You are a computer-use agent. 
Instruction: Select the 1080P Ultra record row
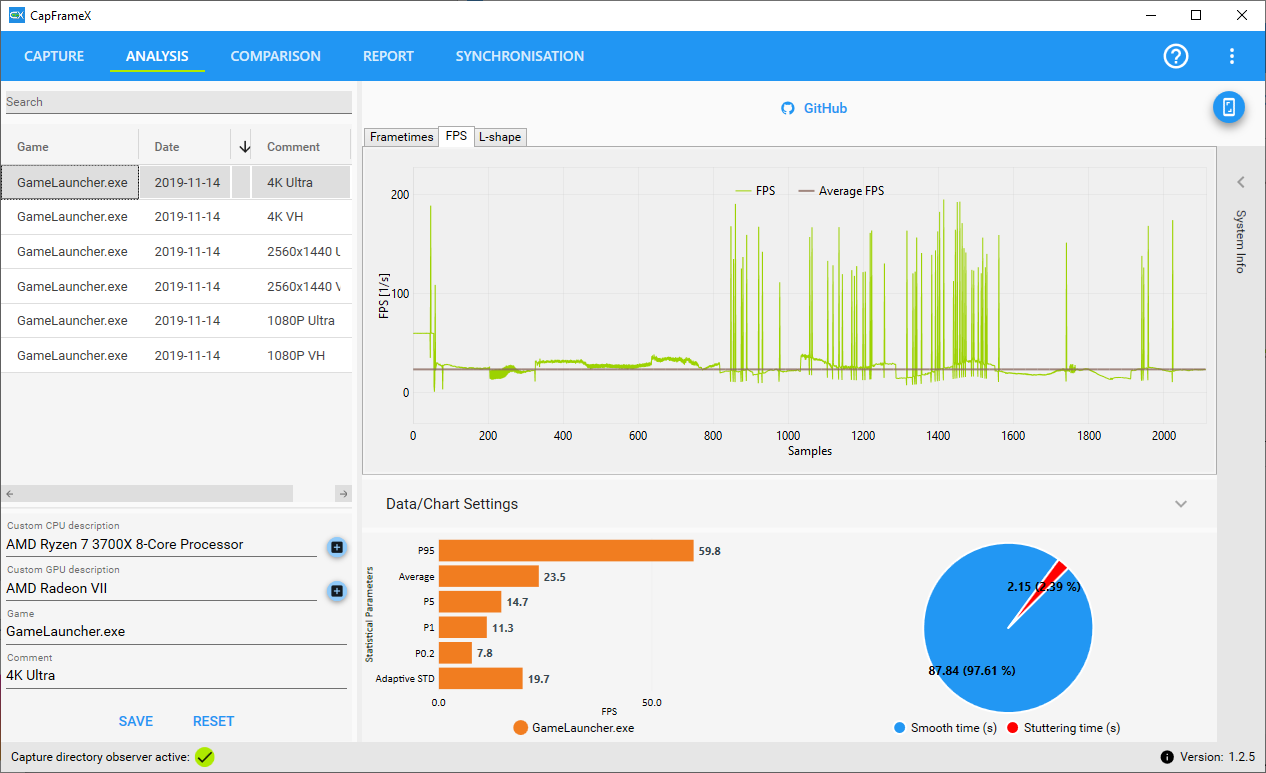(176, 321)
